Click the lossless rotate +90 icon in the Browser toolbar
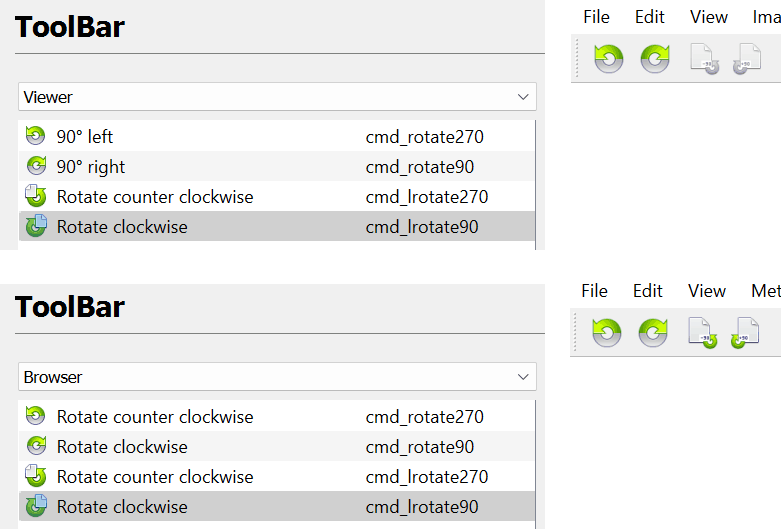 coord(745,332)
